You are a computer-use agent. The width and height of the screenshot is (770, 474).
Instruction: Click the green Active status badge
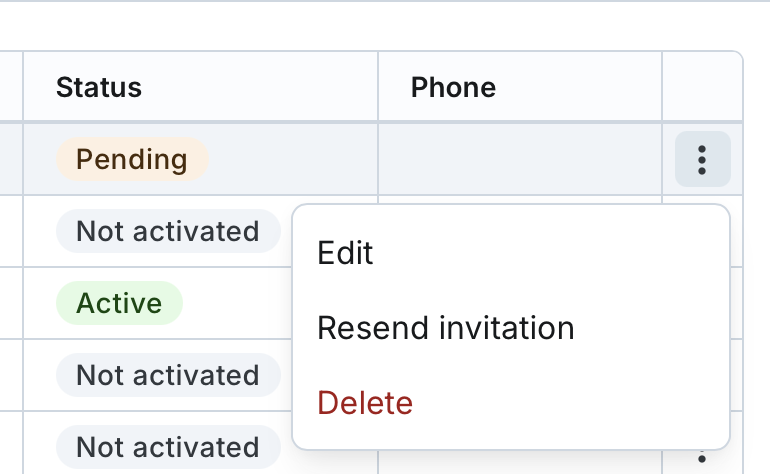click(119, 303)
